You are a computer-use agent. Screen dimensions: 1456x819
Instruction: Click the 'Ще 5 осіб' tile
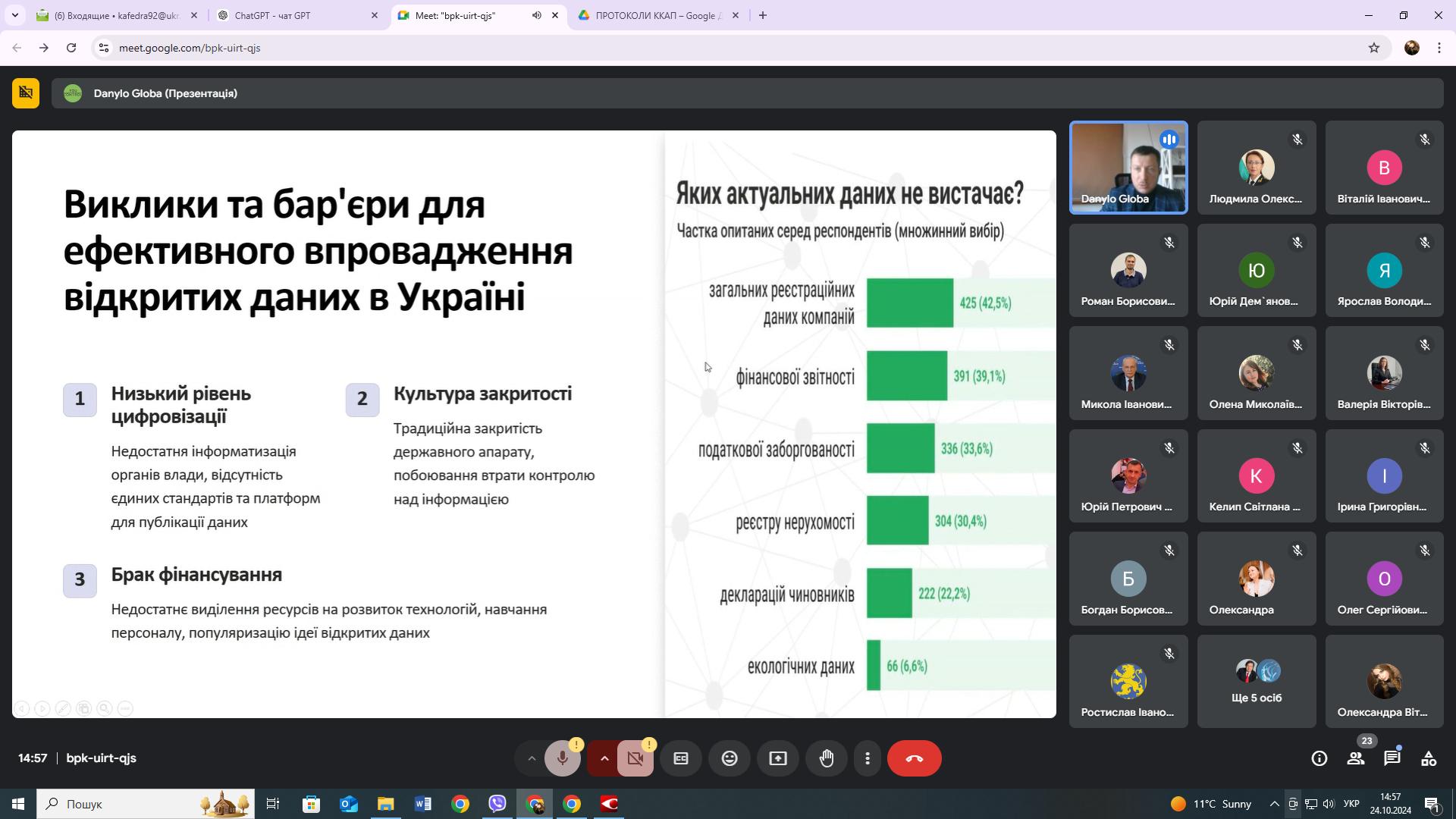click(1256, 681)
